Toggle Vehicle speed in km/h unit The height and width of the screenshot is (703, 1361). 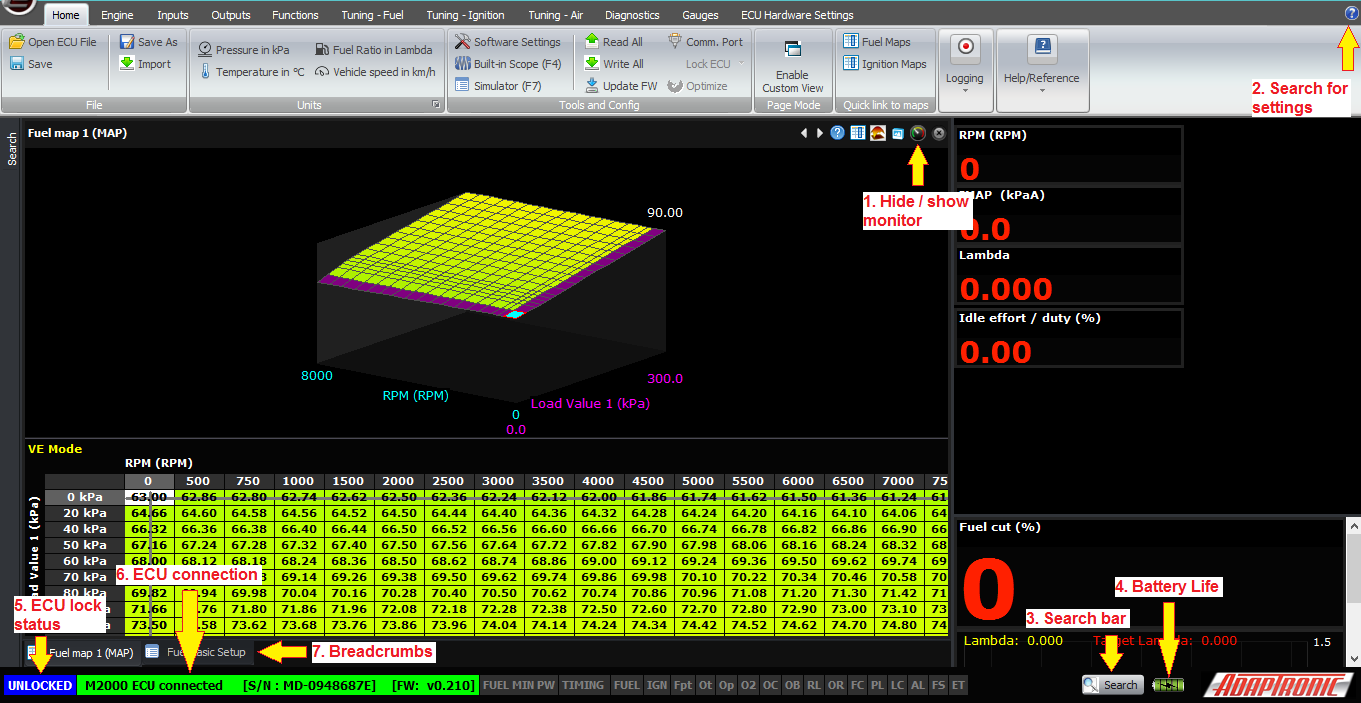pyautogui.click(x=375, y=72)
